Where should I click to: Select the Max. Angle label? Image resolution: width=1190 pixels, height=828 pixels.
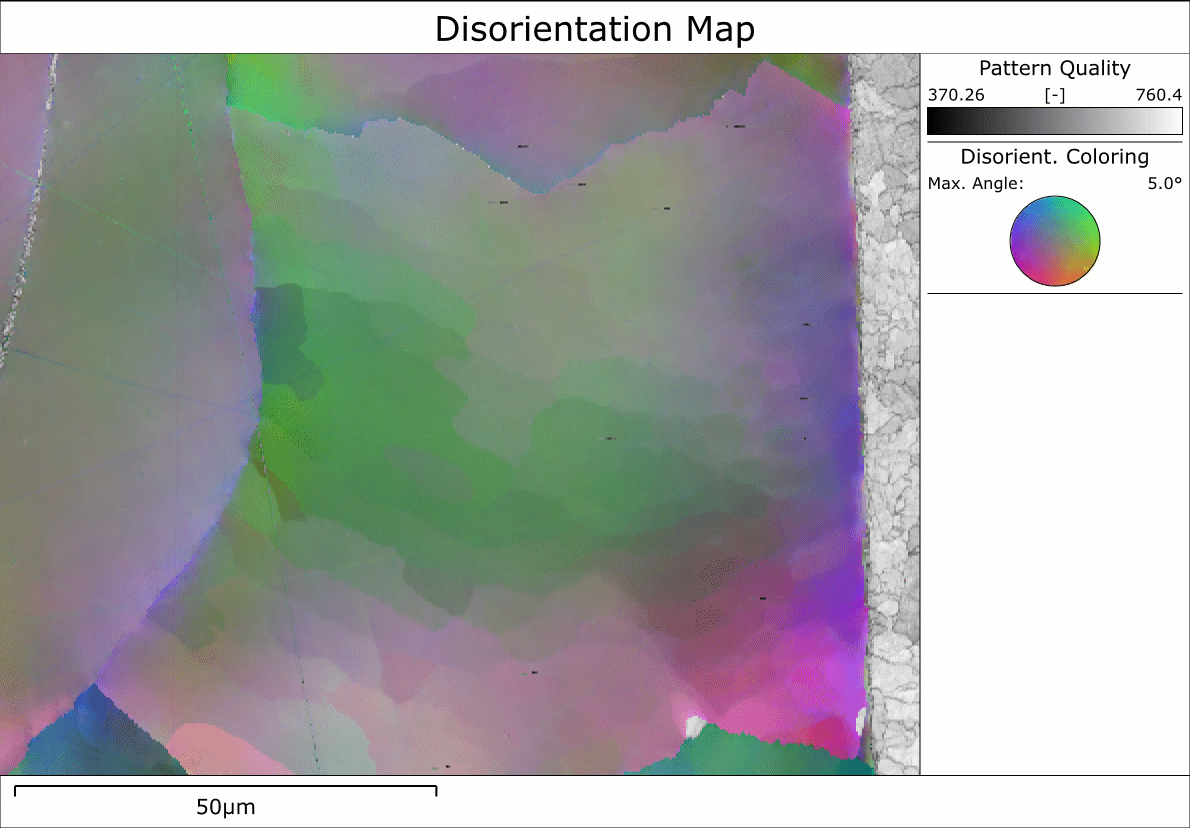[x=975, y=183]
